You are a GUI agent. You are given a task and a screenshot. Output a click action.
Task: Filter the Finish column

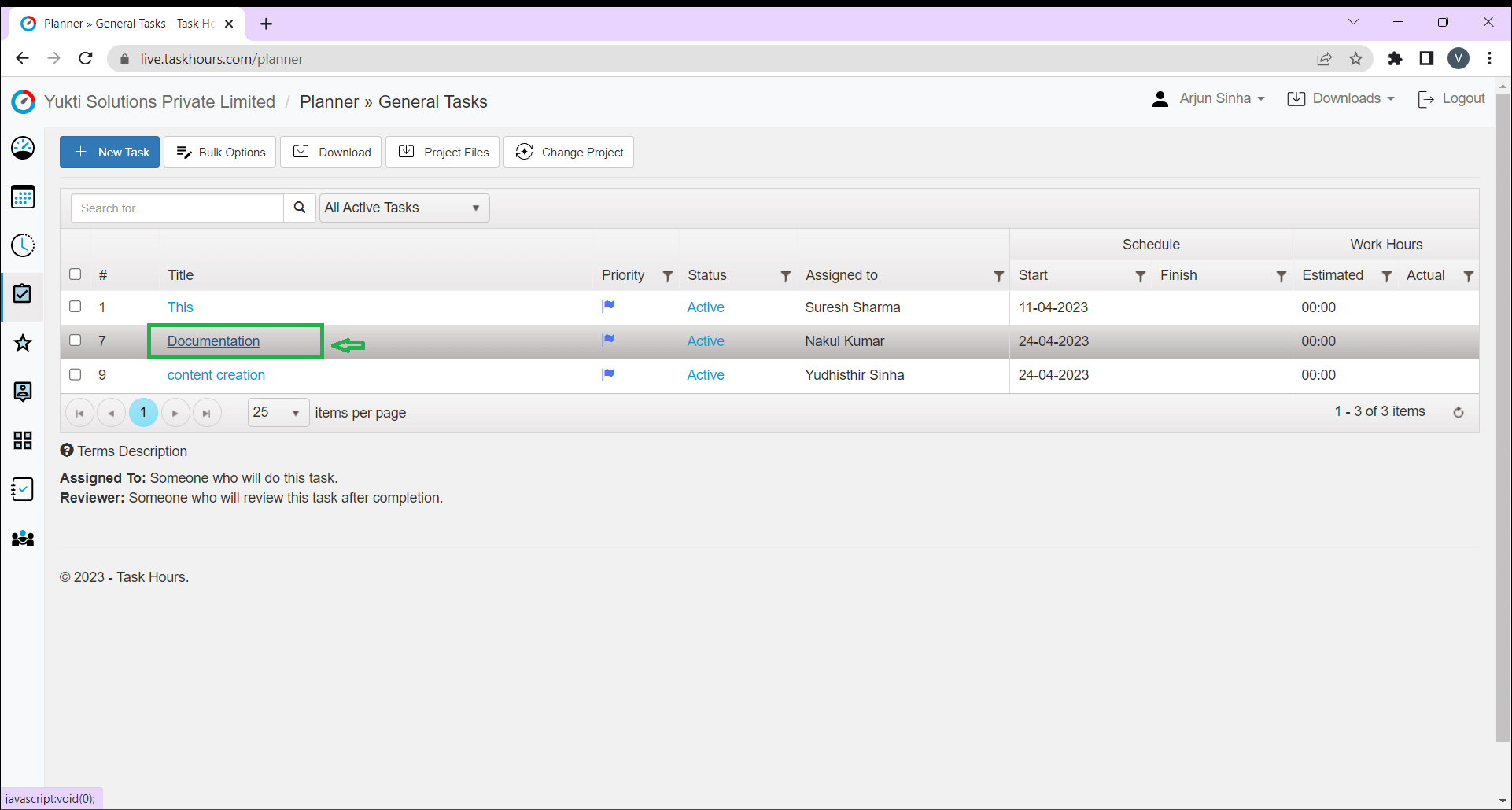click(1281, 276)
